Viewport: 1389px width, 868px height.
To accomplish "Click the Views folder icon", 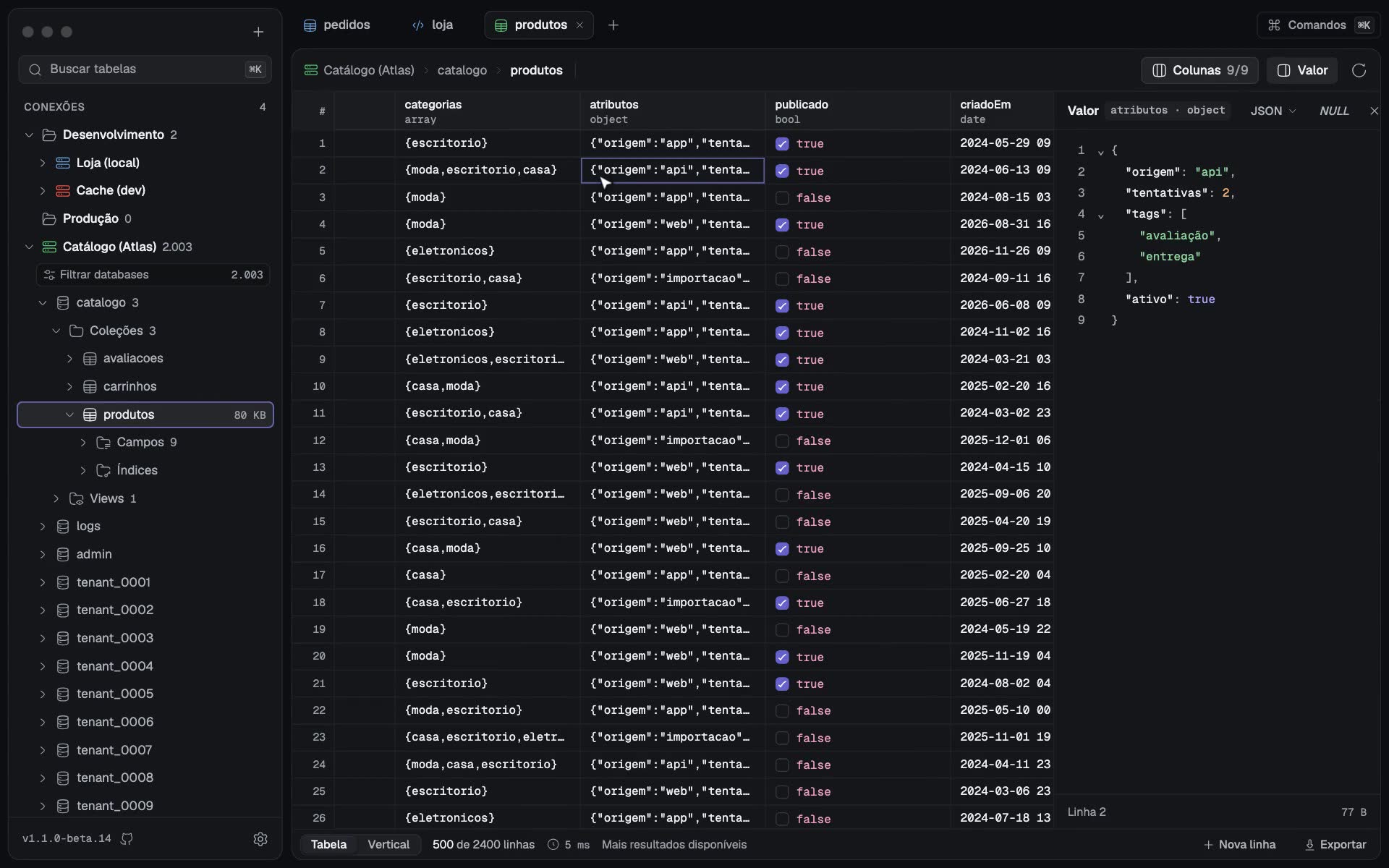I will point(76,499).
